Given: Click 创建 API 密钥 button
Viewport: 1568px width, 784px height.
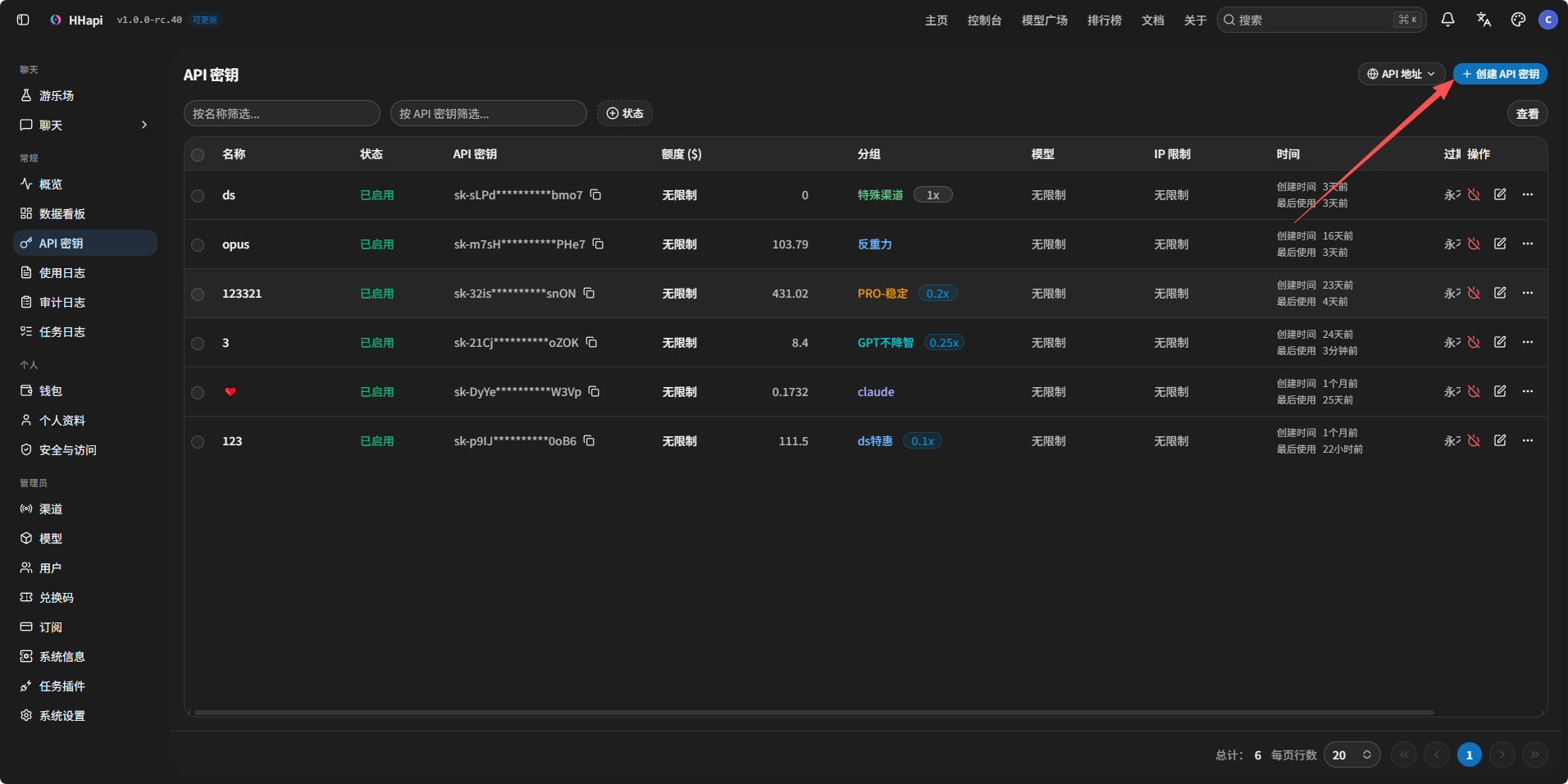Looking at the screenshot, I should pos(1500,74).
